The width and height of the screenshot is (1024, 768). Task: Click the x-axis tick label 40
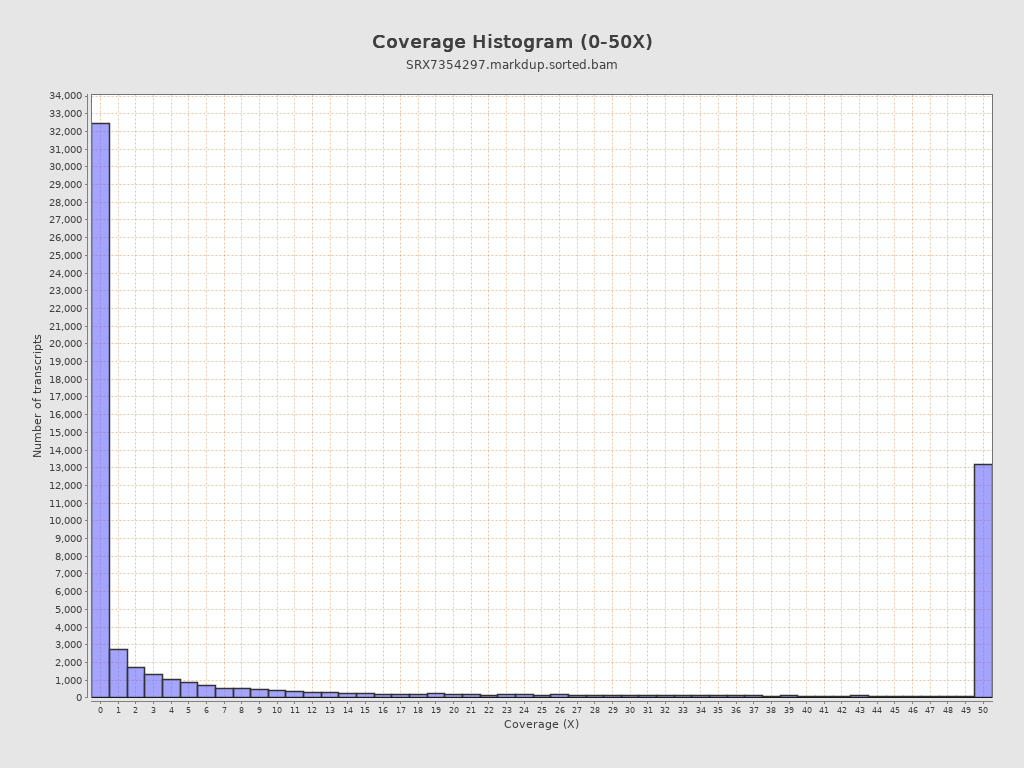click(x=806, y=710)
